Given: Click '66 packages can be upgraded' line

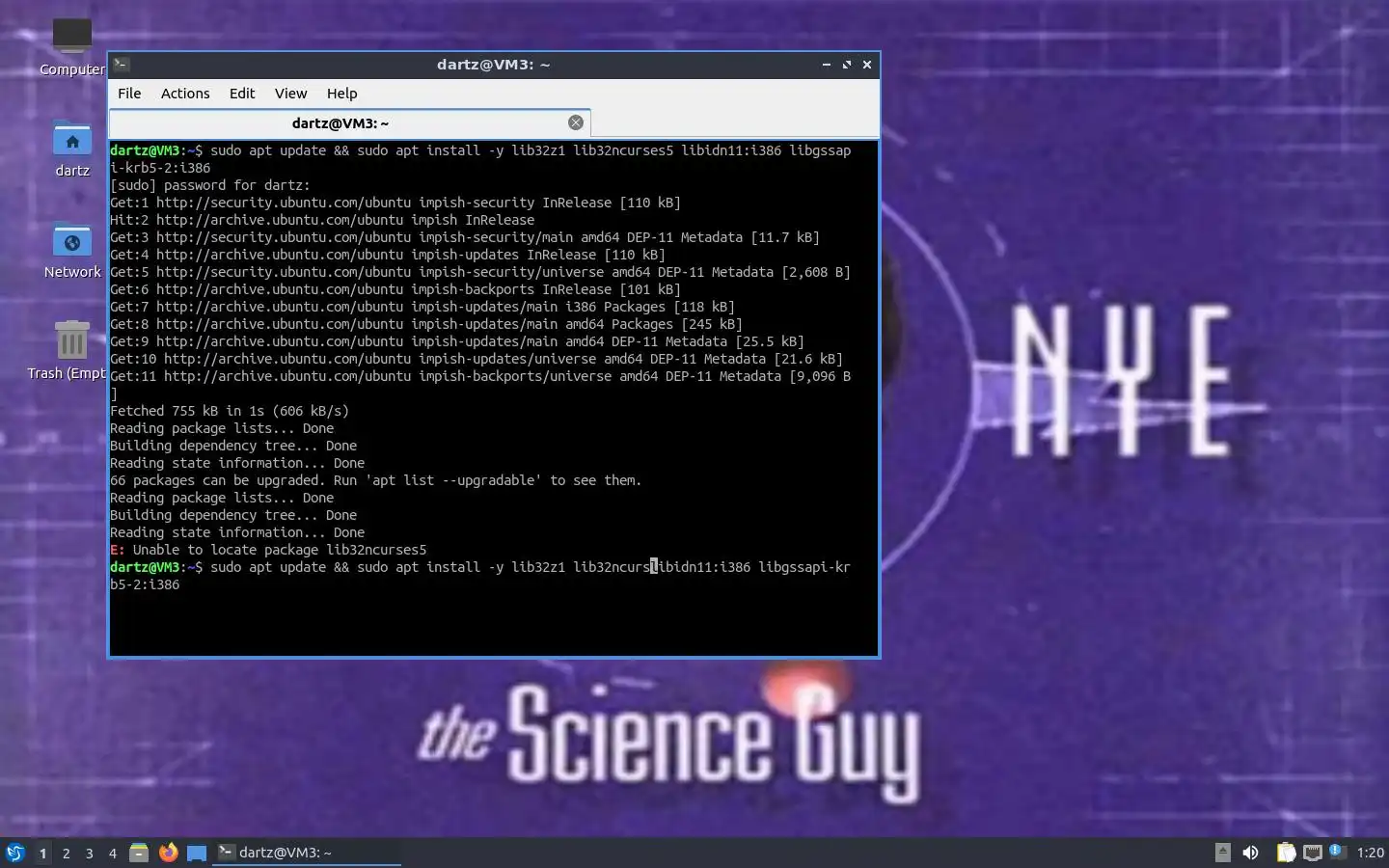Looking at the screenshot, I should tap(375, 480).
